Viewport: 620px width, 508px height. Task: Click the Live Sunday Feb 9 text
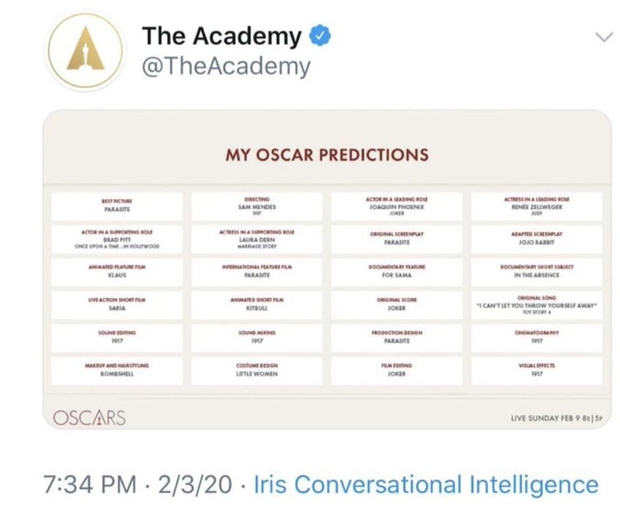(540, 420)
